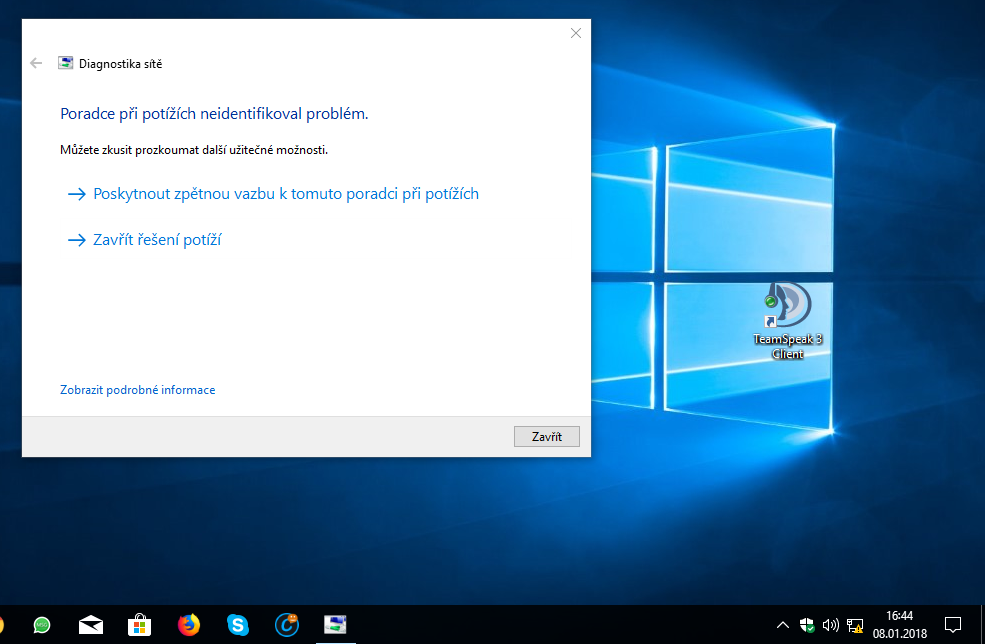Screen dimensions: 985x644
Task: Open Windows Defender tray icon
Action: (x=807, y=625)
